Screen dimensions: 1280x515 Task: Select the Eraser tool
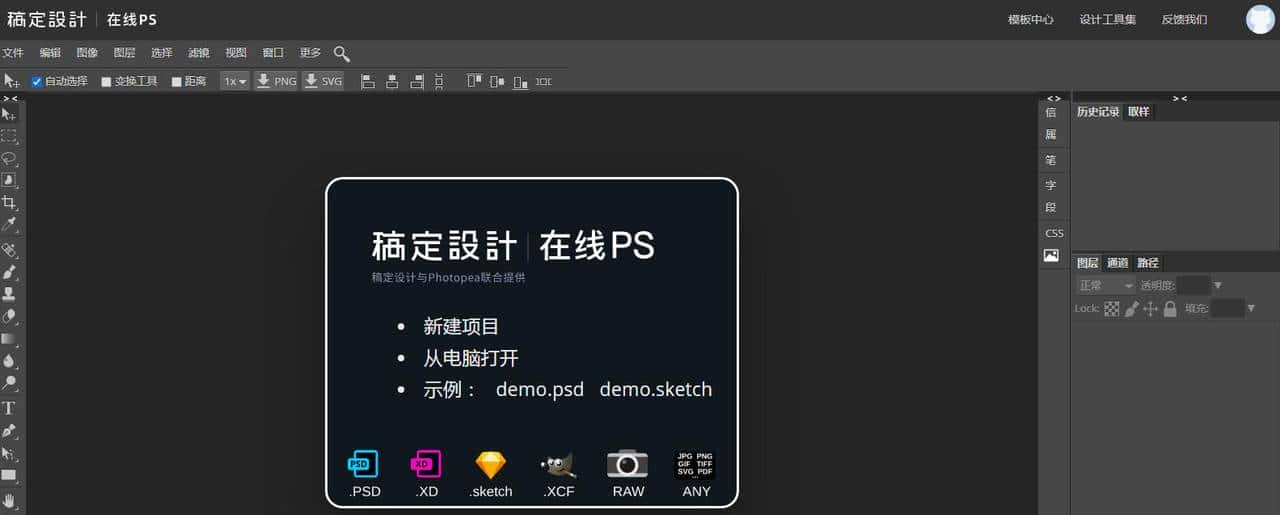click(10, 316)
